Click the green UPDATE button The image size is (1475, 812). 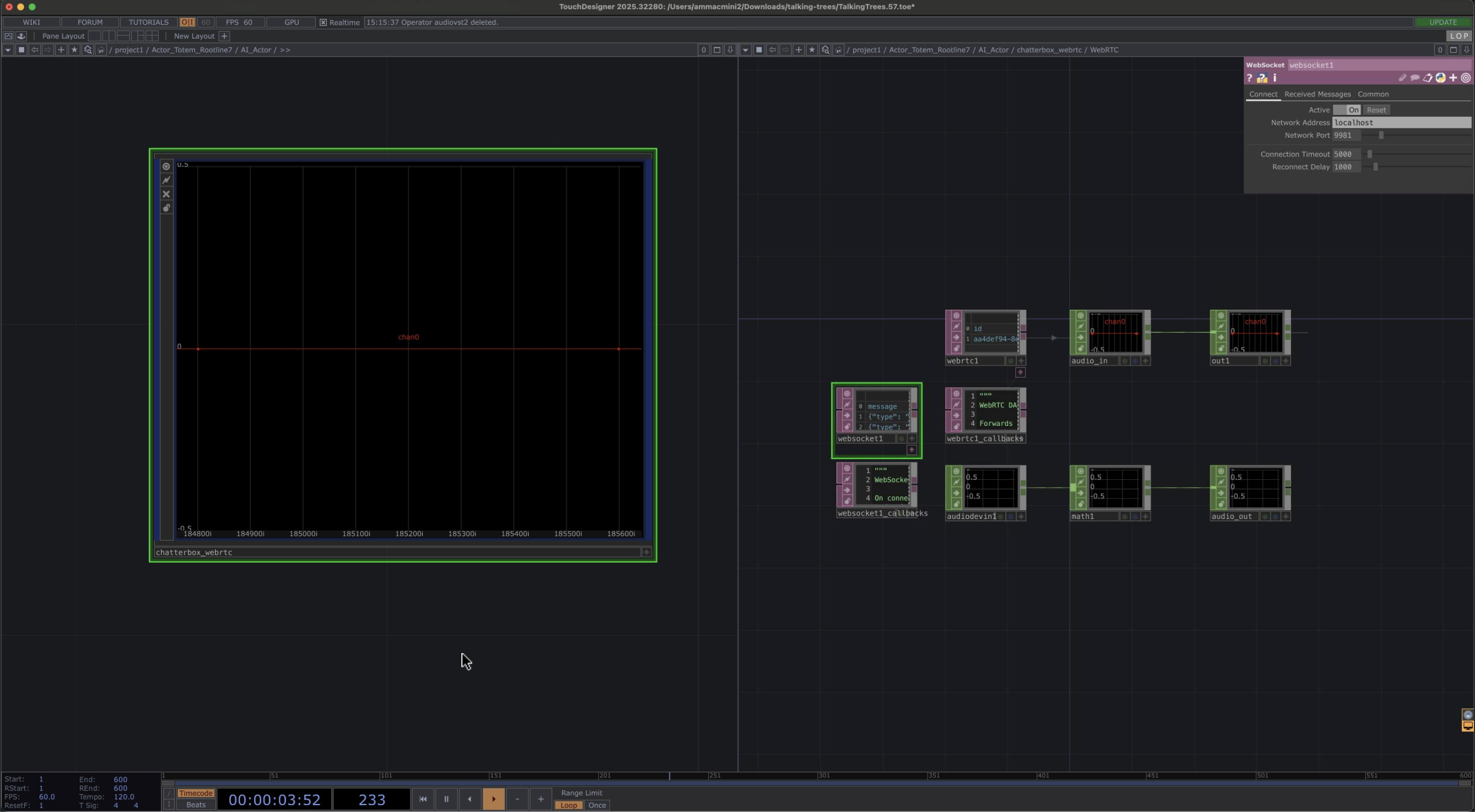tap(1442, 22)
